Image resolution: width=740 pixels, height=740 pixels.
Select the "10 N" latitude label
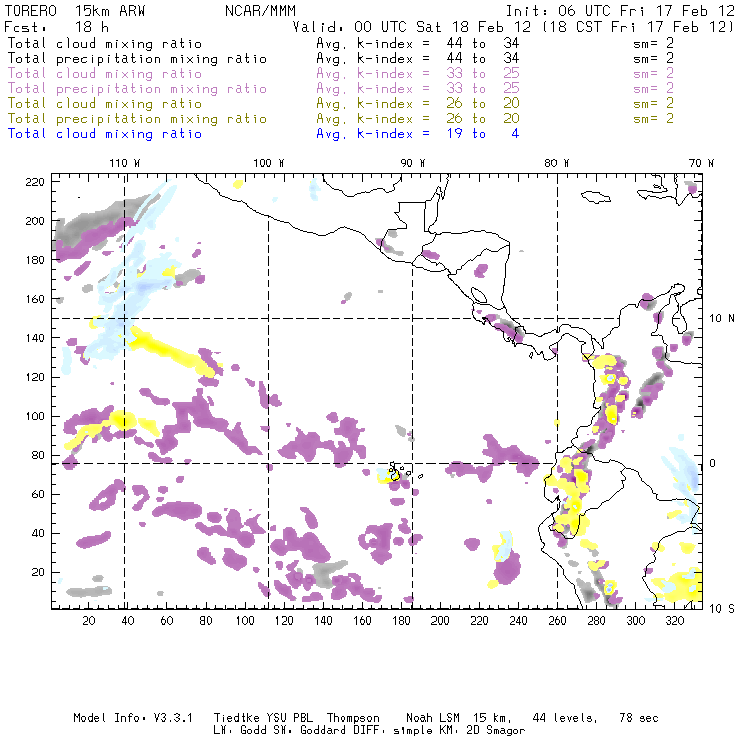tap(722, 319)
